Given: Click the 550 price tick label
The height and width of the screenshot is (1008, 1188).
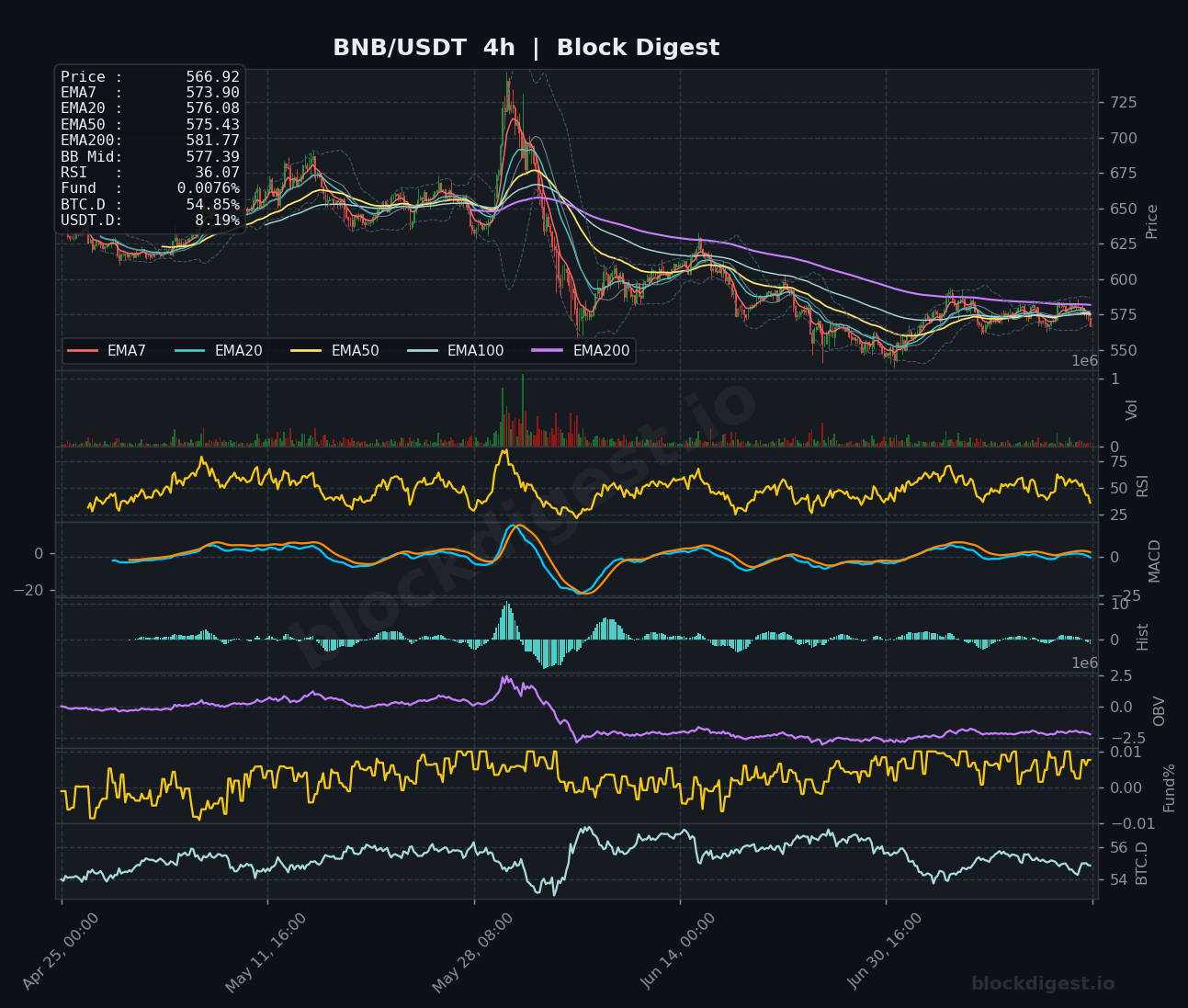Looking at the screenshot, I should click(1122, 351).
